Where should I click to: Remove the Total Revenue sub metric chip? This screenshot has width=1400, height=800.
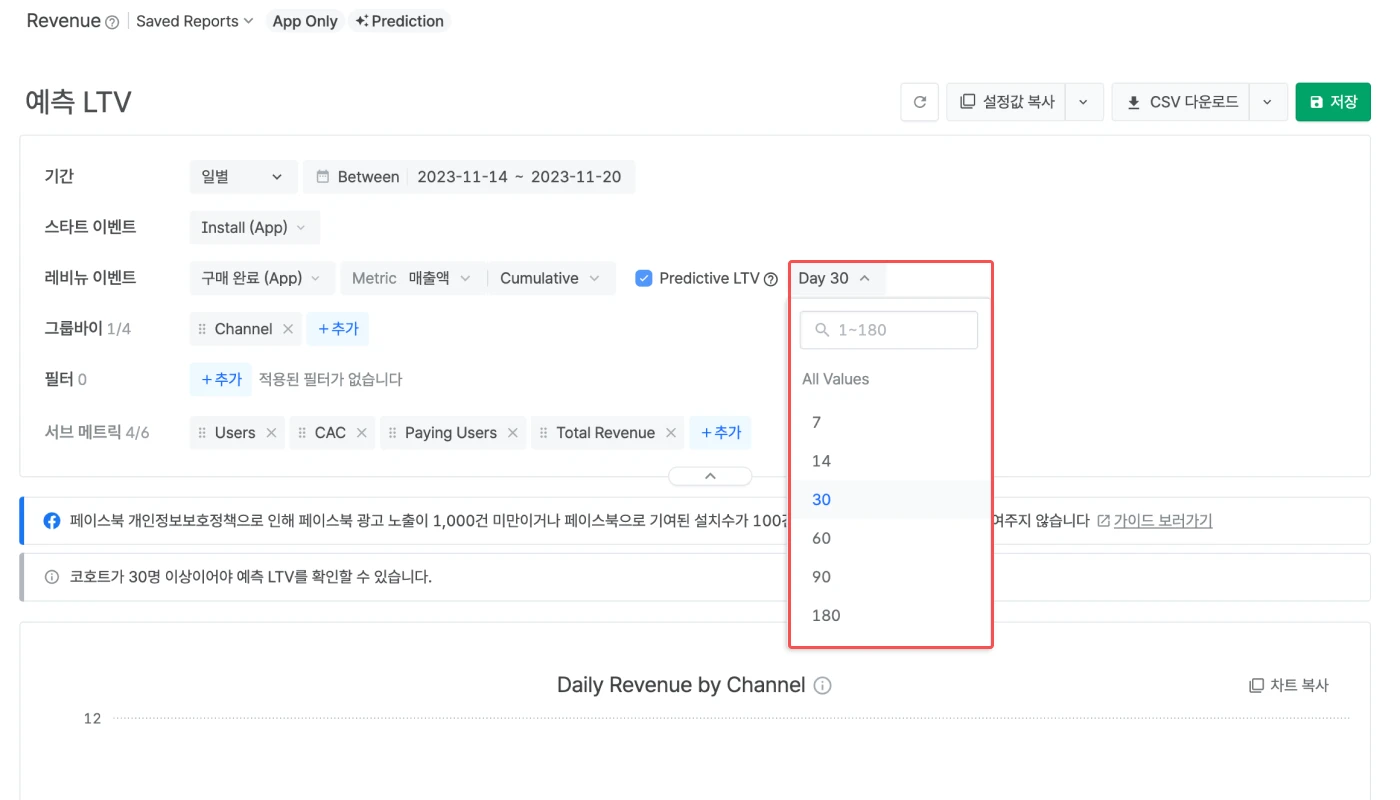click(x=671, y=433)
